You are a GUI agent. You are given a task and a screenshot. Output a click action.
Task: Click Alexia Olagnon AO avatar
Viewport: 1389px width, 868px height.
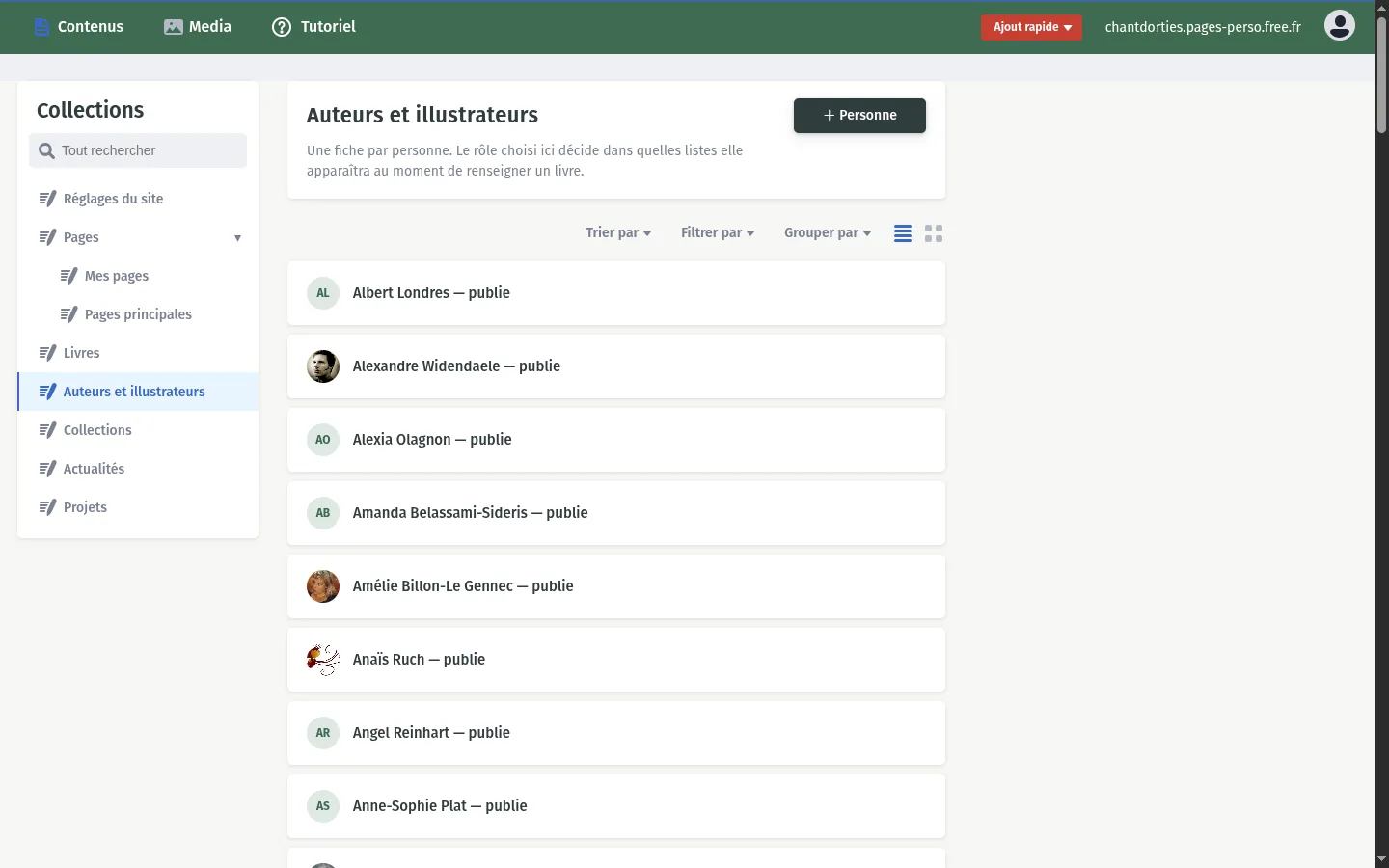point(323,440)
